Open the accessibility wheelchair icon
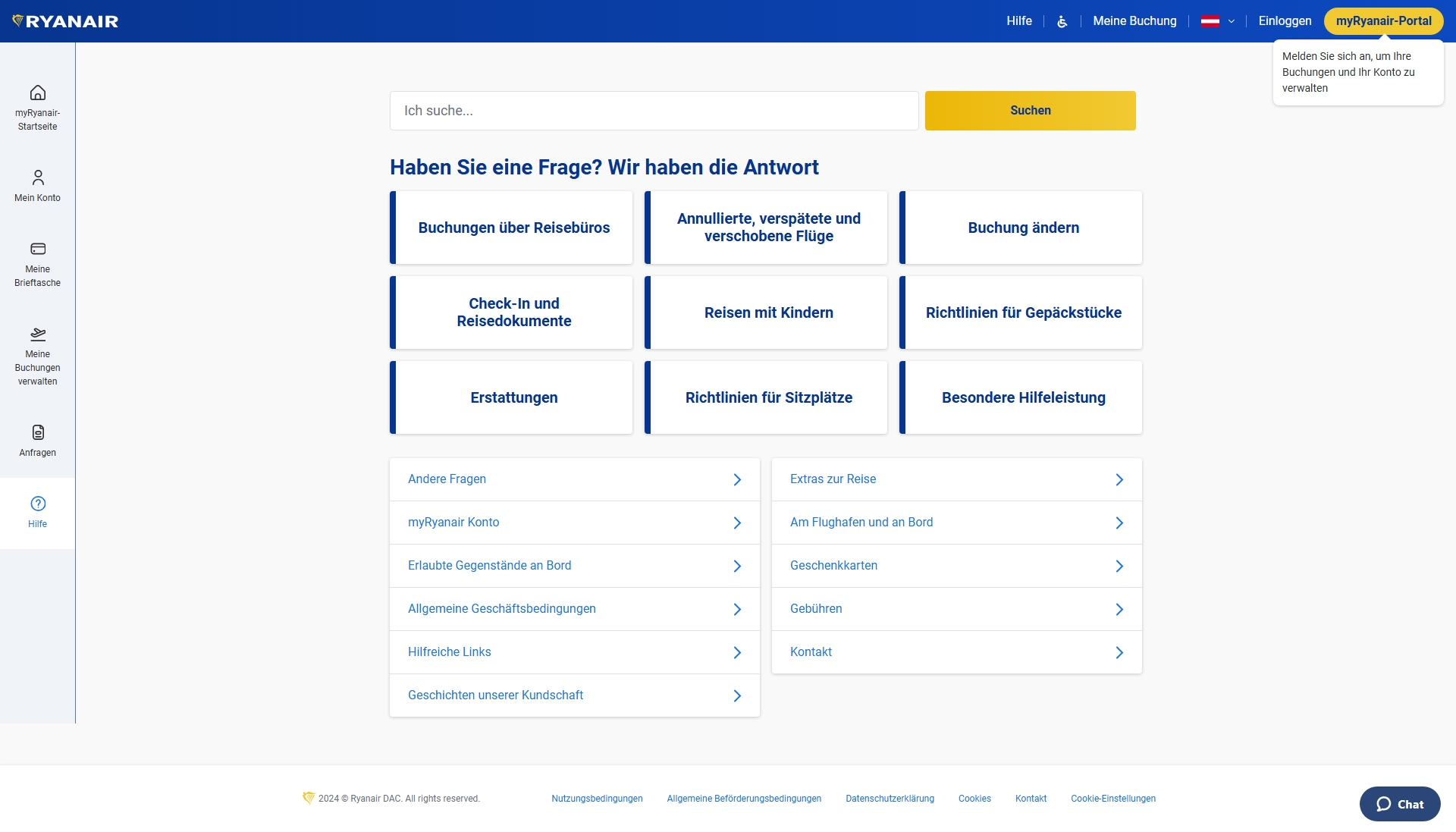1456x832 pixels. [x=1062, y=21]
